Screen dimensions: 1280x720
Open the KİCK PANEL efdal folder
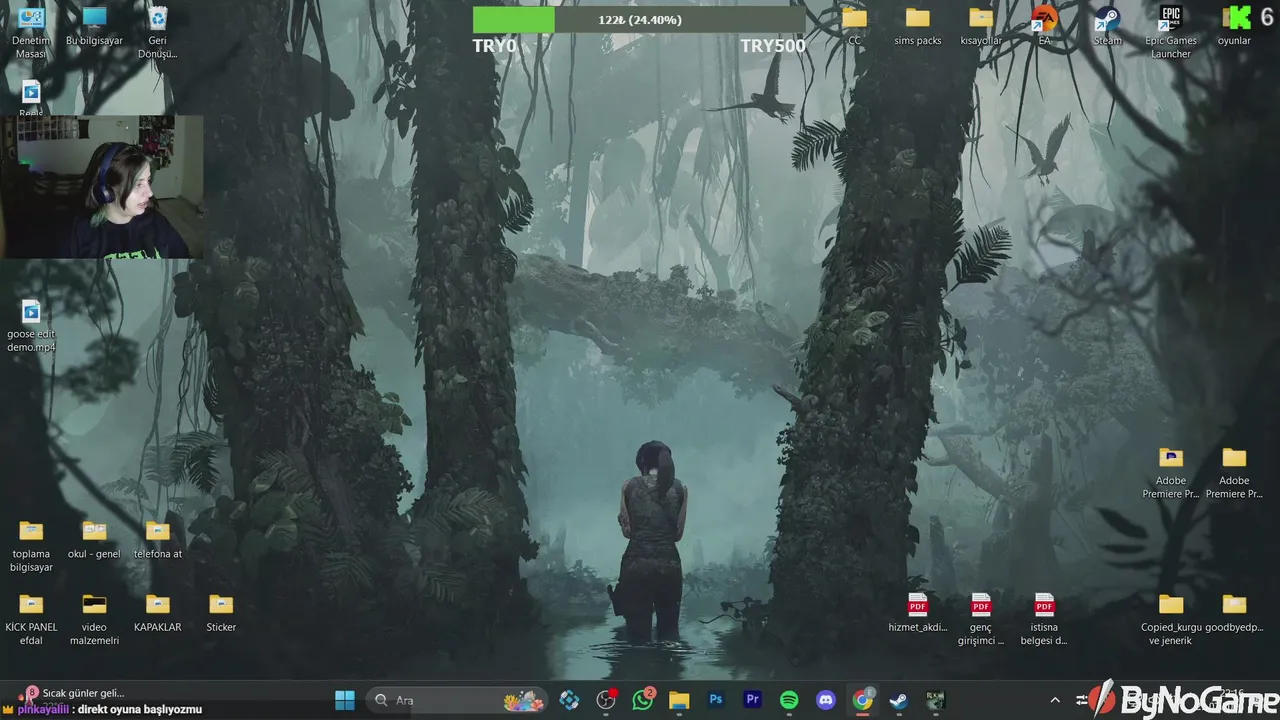[31, 619]
